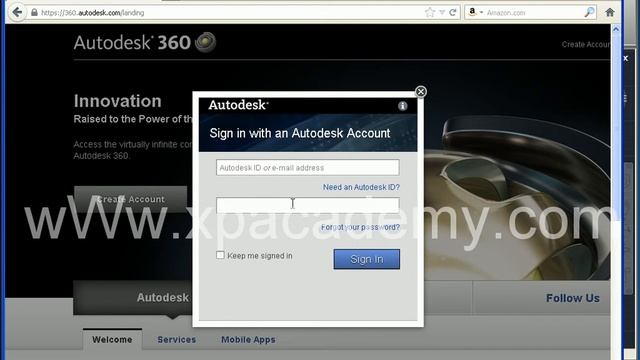Click the search magnifier icon

[x=589, y=12]
